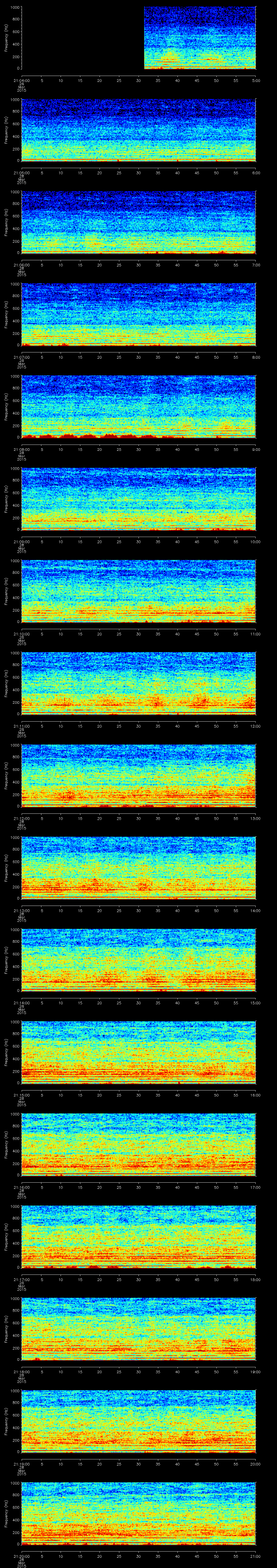Click the spectrogram panel starting at 21:05:00
This screenshot has width=277, height=1568.
(x=138, y=130)
